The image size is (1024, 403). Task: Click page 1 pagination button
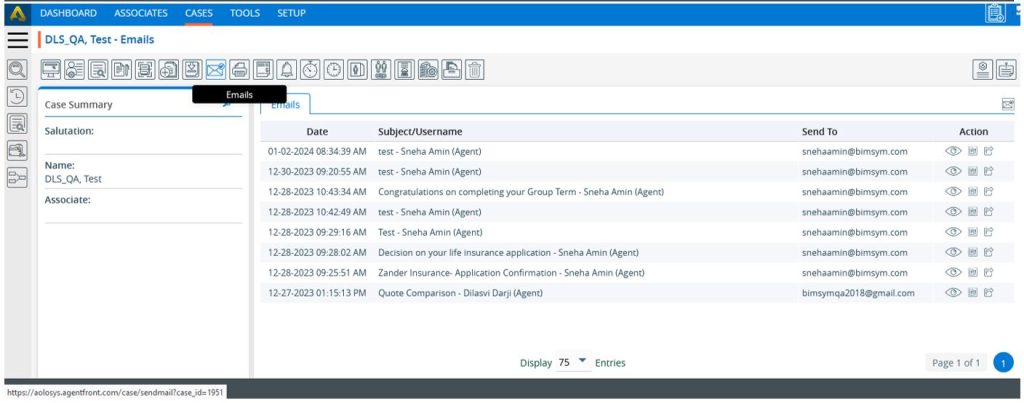pos(1004,363)
